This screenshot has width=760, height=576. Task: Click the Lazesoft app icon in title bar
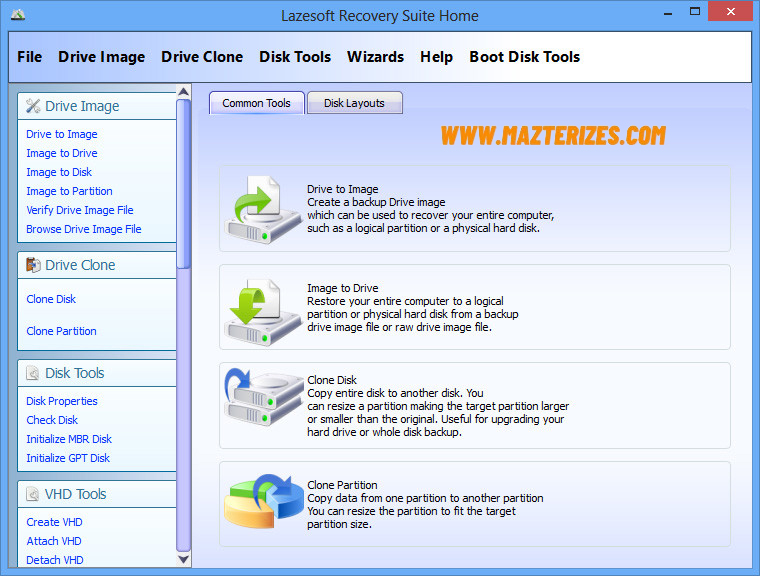[x=18, y=15]
